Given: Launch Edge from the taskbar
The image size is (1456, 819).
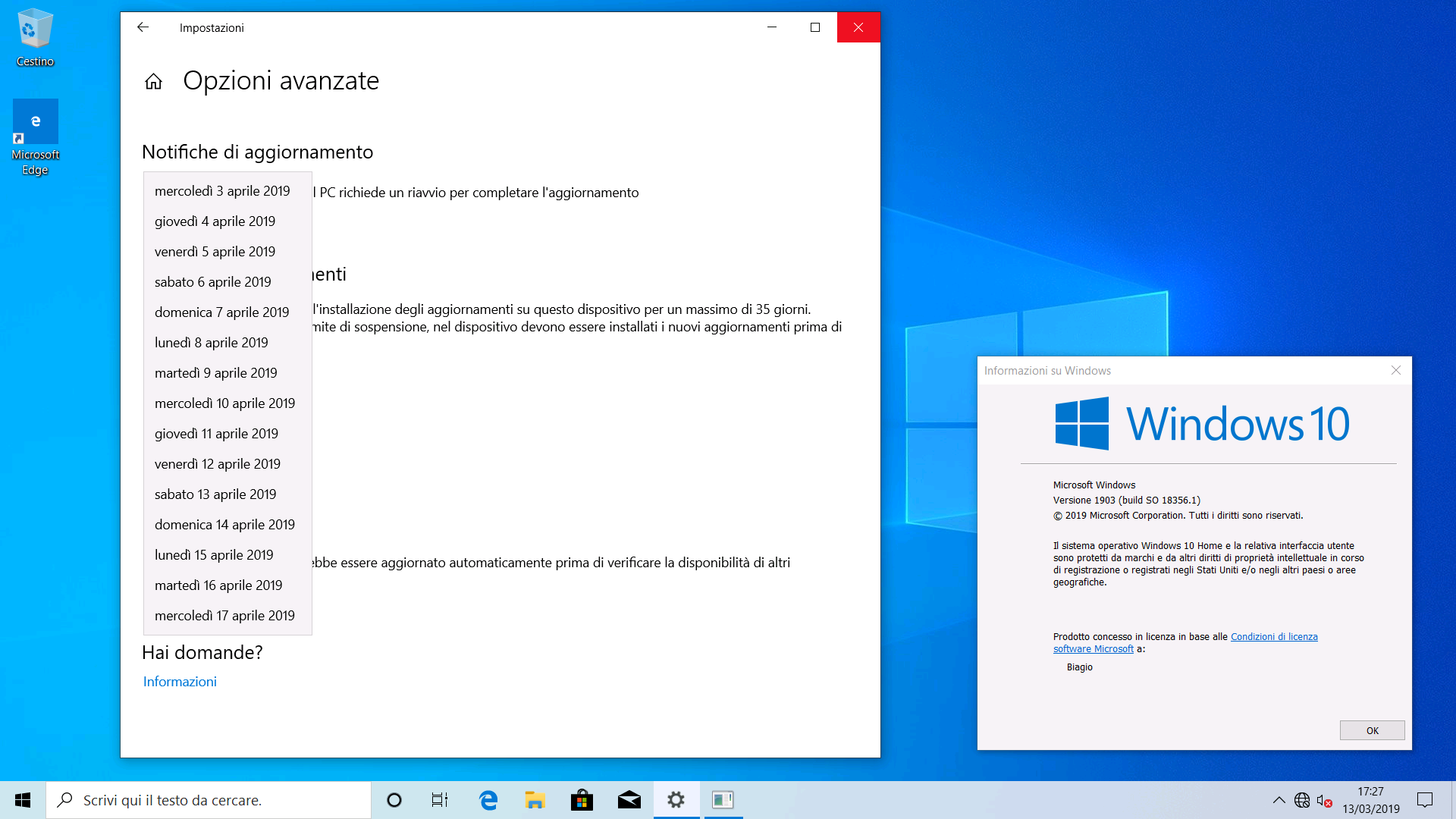Looking at the screenshot, I should point(488,800).
